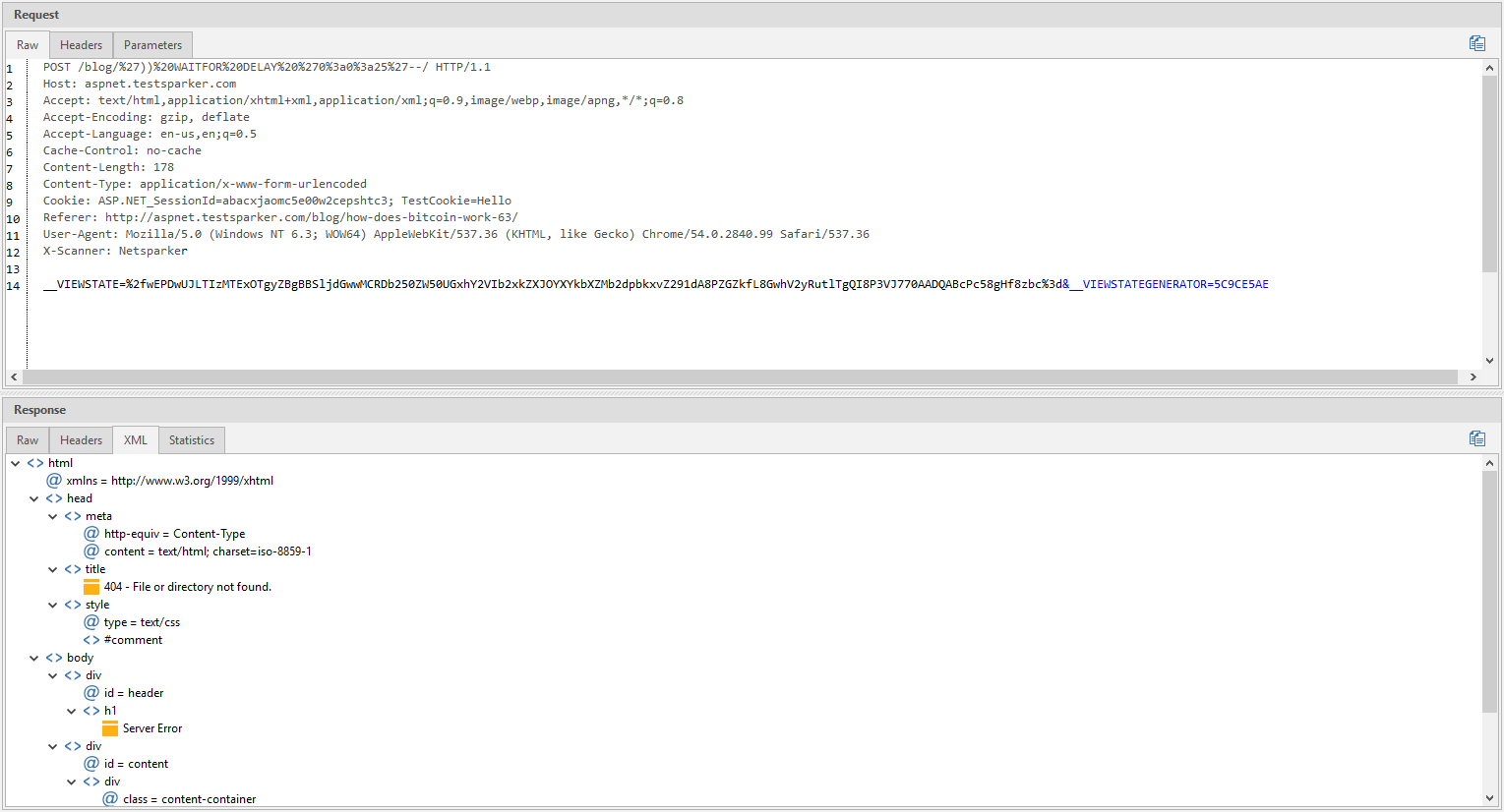
Task: Select the #comment node inside the style element
Action: [133, 639]
